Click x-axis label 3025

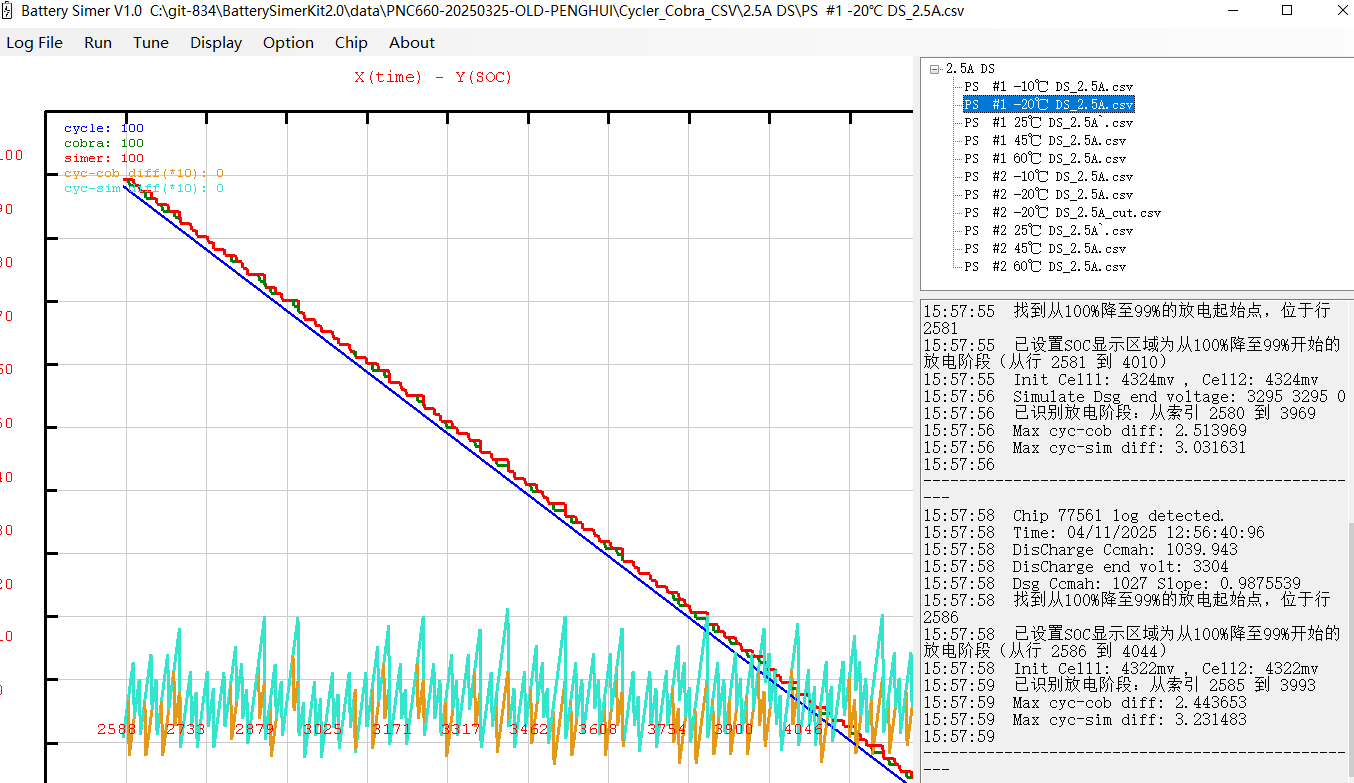[323, 729]
